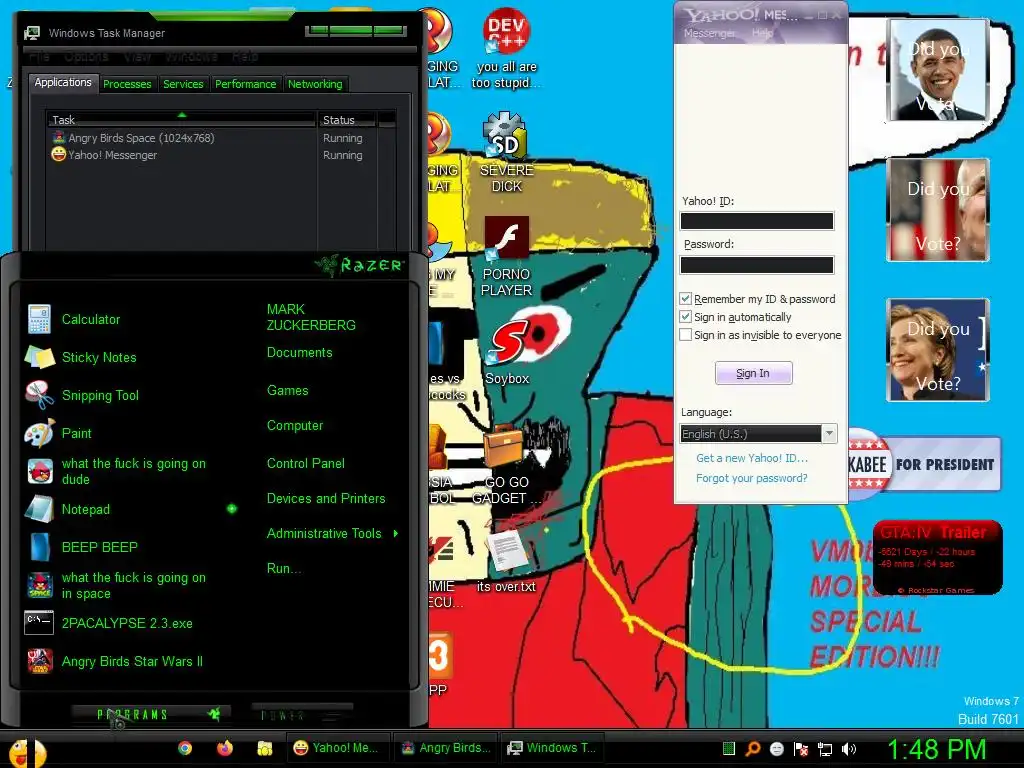Switch to the Processes tab

[127, 84]
